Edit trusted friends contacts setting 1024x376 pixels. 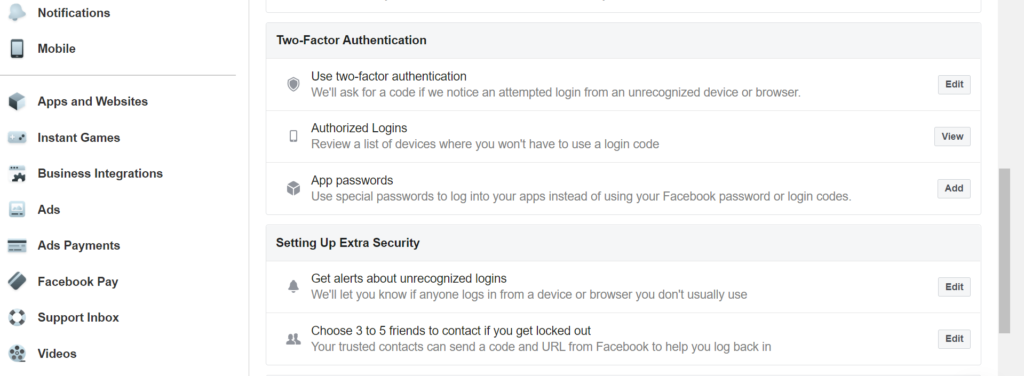[x=954, y=339]
